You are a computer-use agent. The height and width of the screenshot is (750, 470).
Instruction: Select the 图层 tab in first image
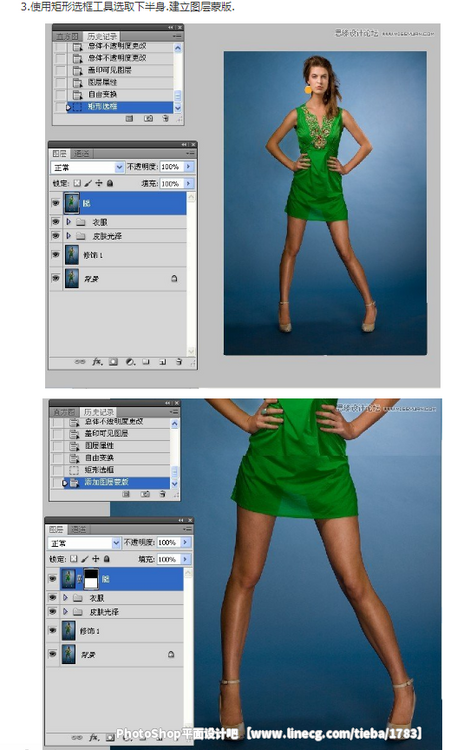point(60,154)
